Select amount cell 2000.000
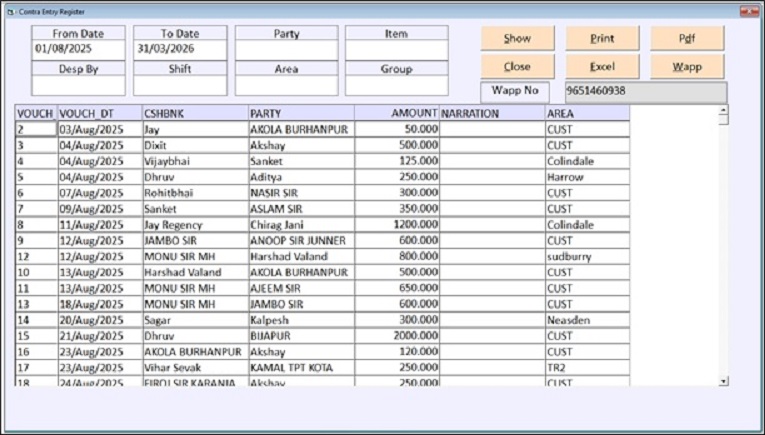 [x=397, y=336]
